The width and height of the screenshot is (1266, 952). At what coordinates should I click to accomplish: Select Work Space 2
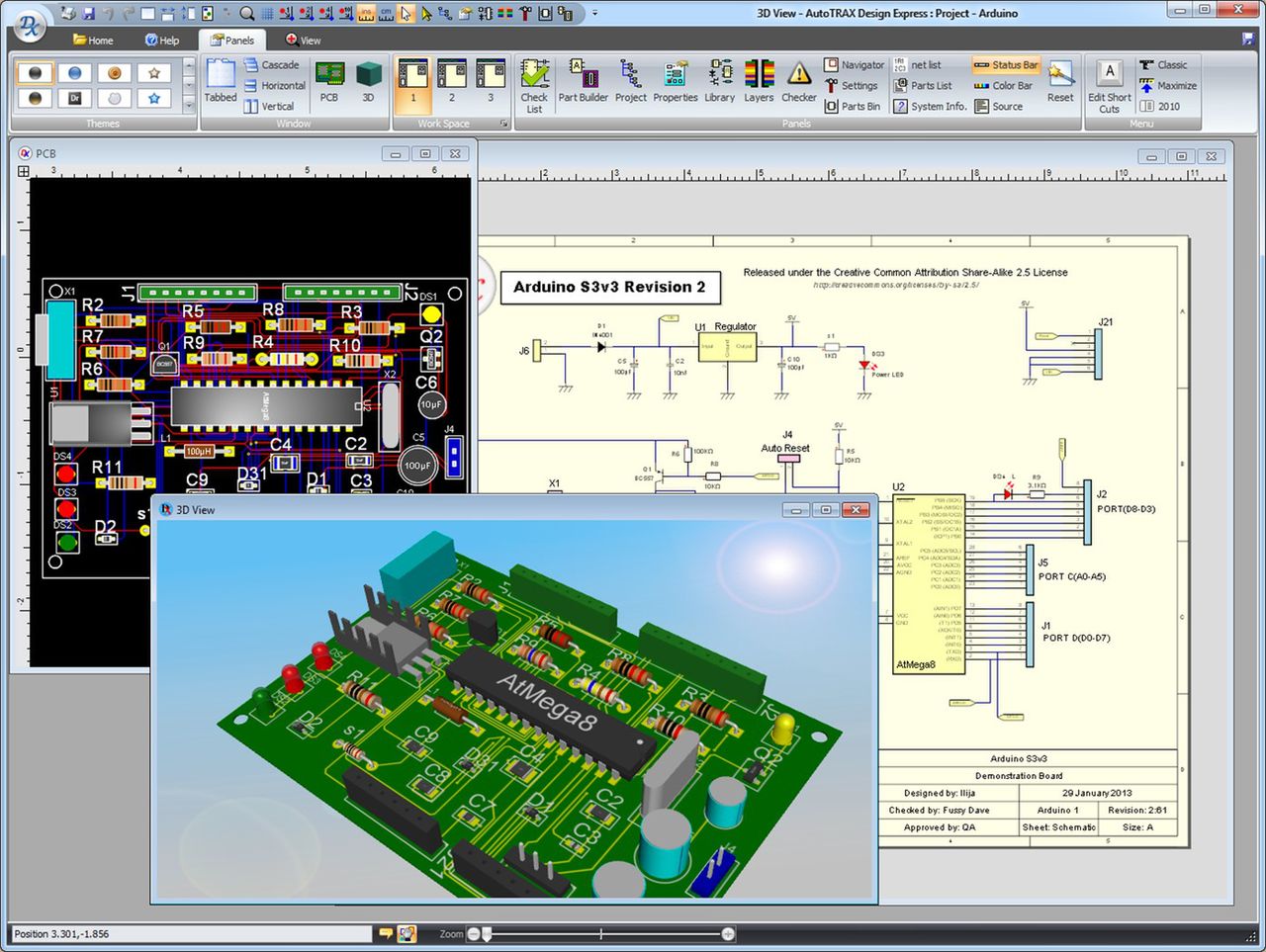pyautogui.click(x=452, y=82)
